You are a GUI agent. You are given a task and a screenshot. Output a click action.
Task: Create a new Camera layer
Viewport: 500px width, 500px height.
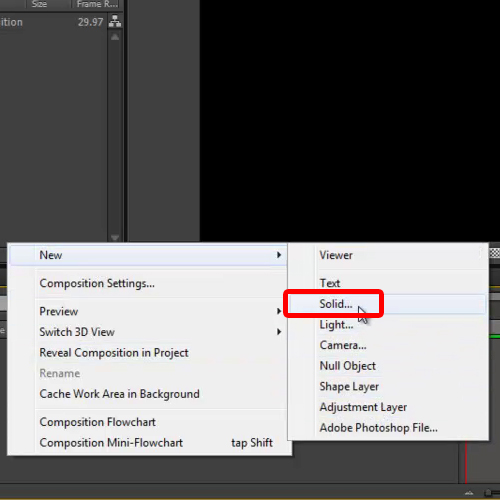388,345
